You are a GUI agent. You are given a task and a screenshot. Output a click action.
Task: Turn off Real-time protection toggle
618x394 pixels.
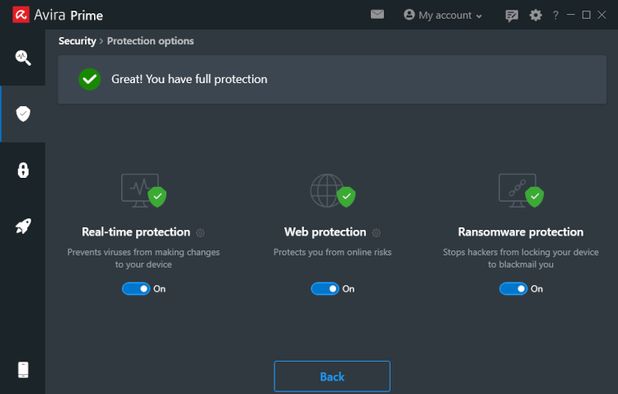coord(136,289)
